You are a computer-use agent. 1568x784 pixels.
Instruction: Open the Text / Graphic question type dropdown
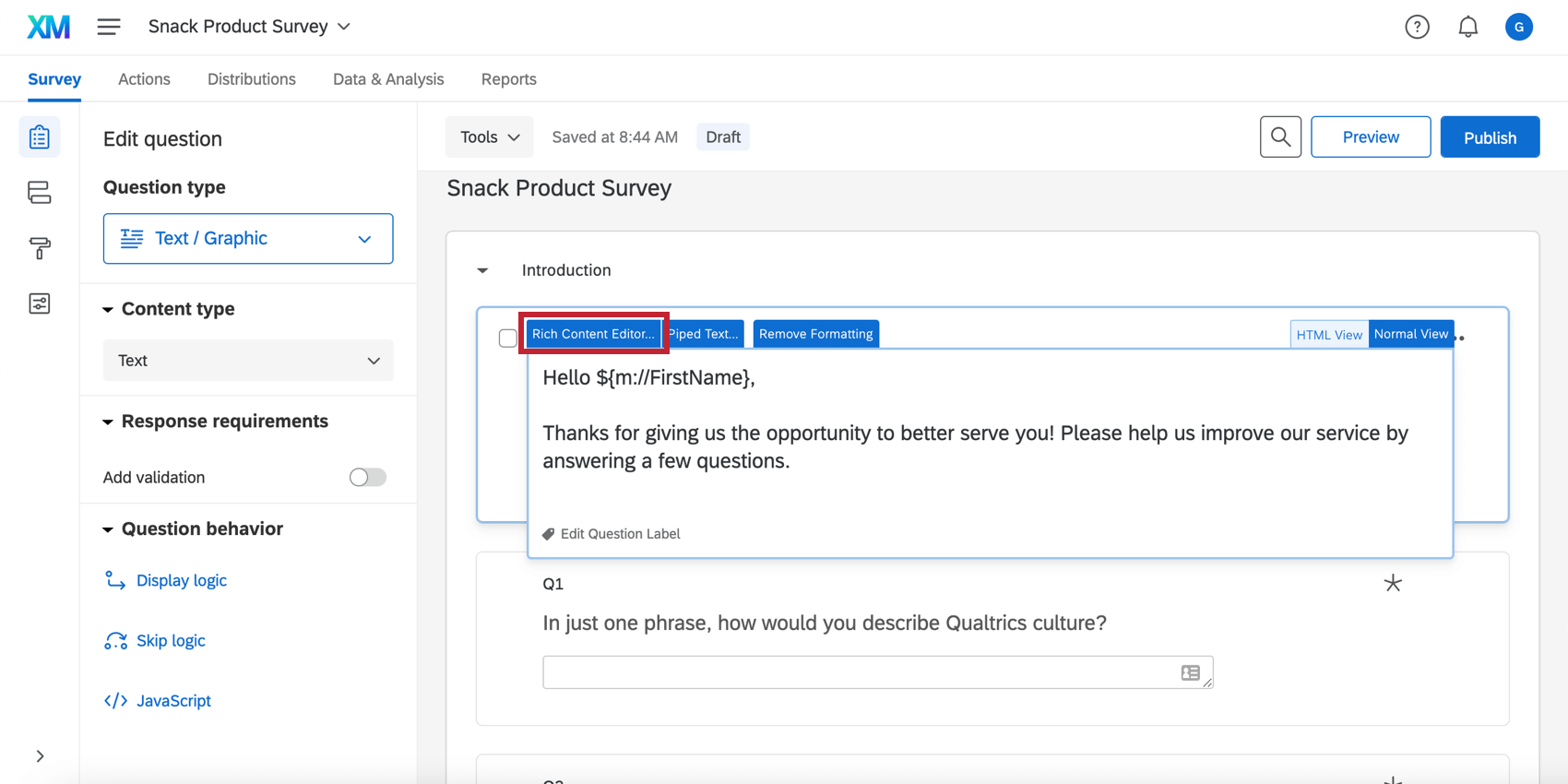point(248,239)
